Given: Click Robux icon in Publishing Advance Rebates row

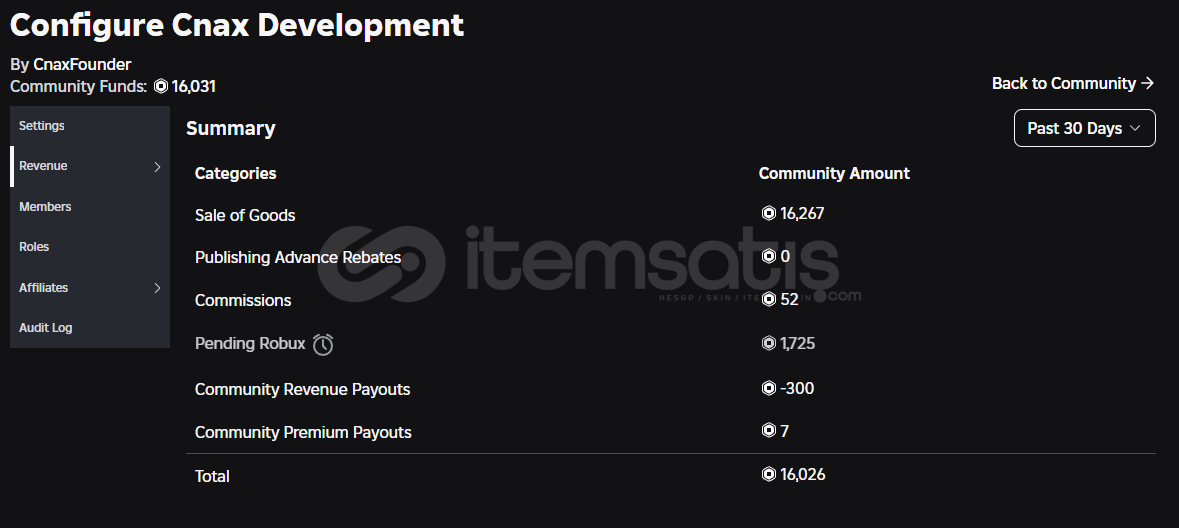Looking at the screenshot, I should (x=768, y=256).
